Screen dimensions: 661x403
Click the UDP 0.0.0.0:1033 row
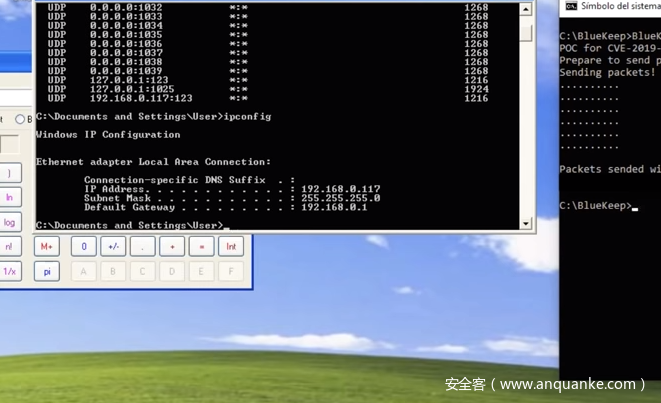(x=268, y=16)
